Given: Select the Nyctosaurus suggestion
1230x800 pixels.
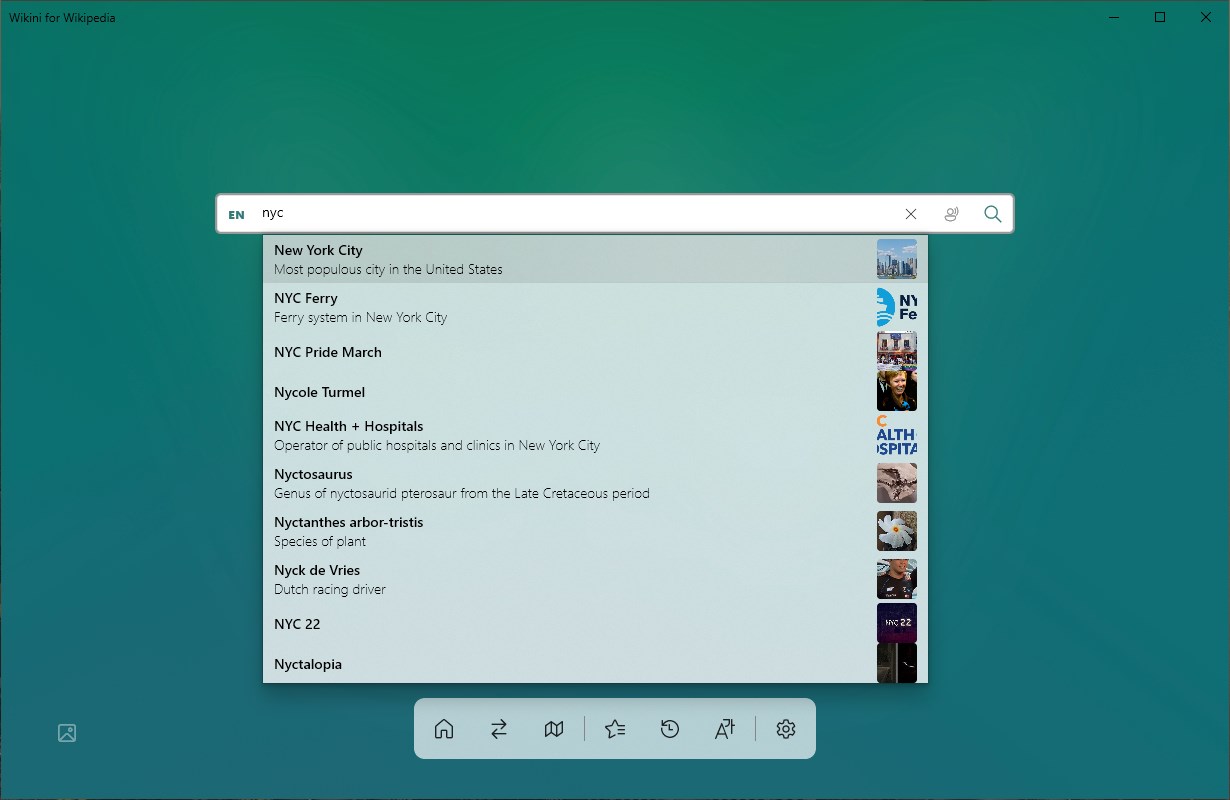Looking at the screenshot, I should 595,483.
